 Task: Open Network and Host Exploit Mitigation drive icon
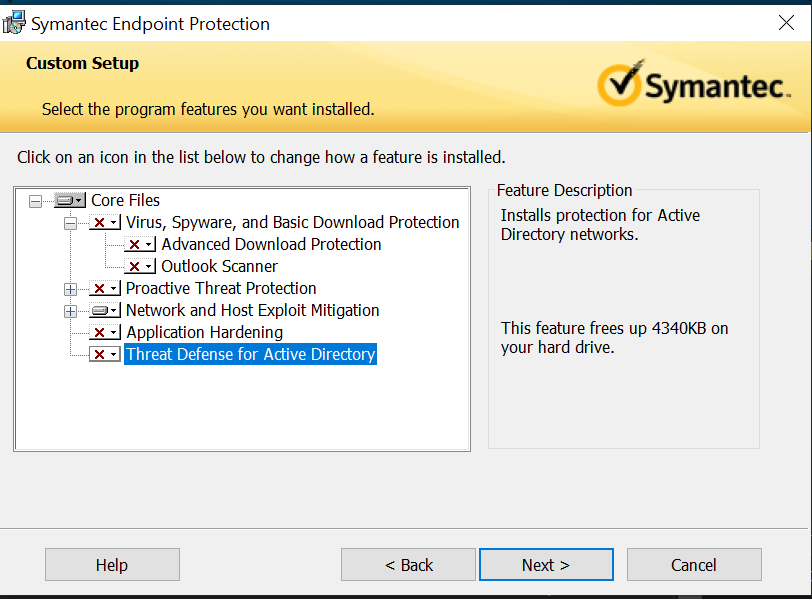point(104,311)
